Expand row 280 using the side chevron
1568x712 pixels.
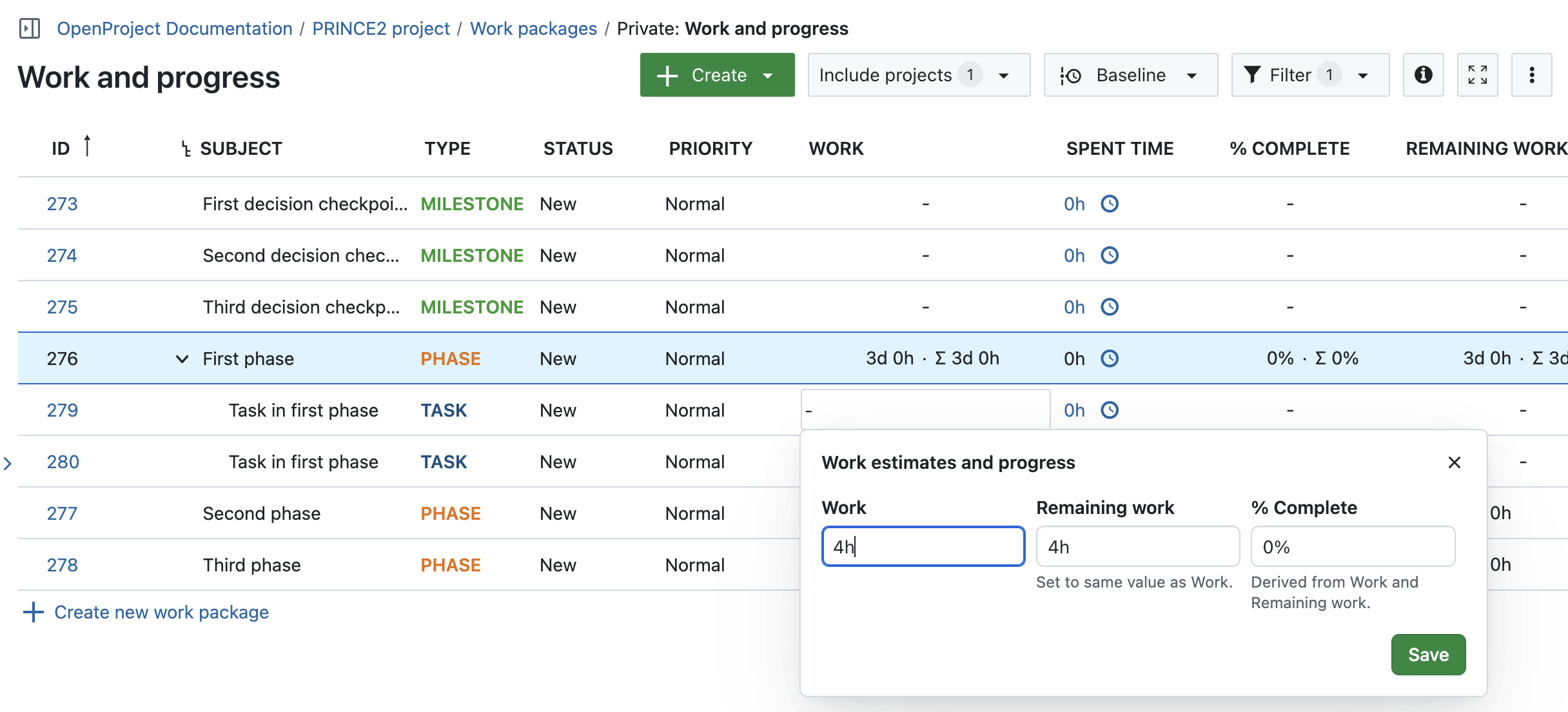8,462
